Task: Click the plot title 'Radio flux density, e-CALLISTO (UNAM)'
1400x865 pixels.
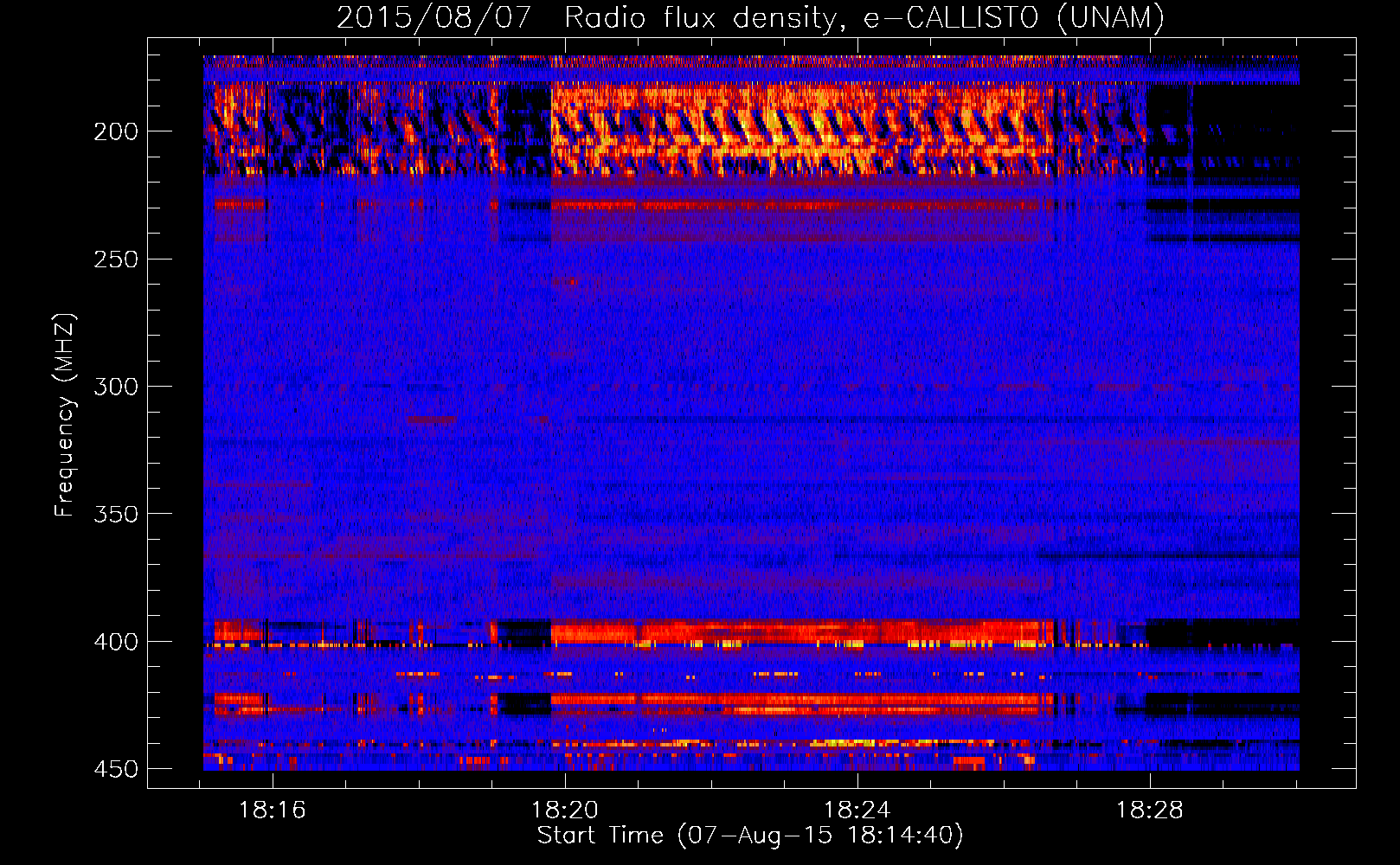Action: tap(864, 18)
